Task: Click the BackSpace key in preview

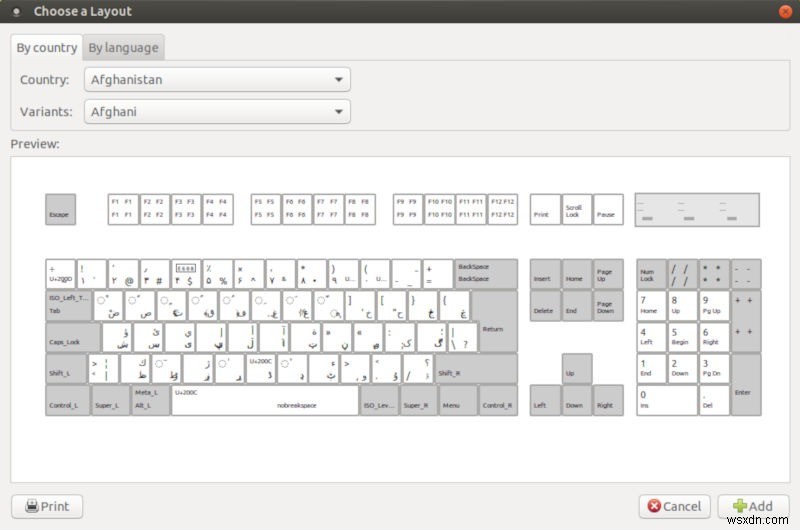Action: [486, 273]
